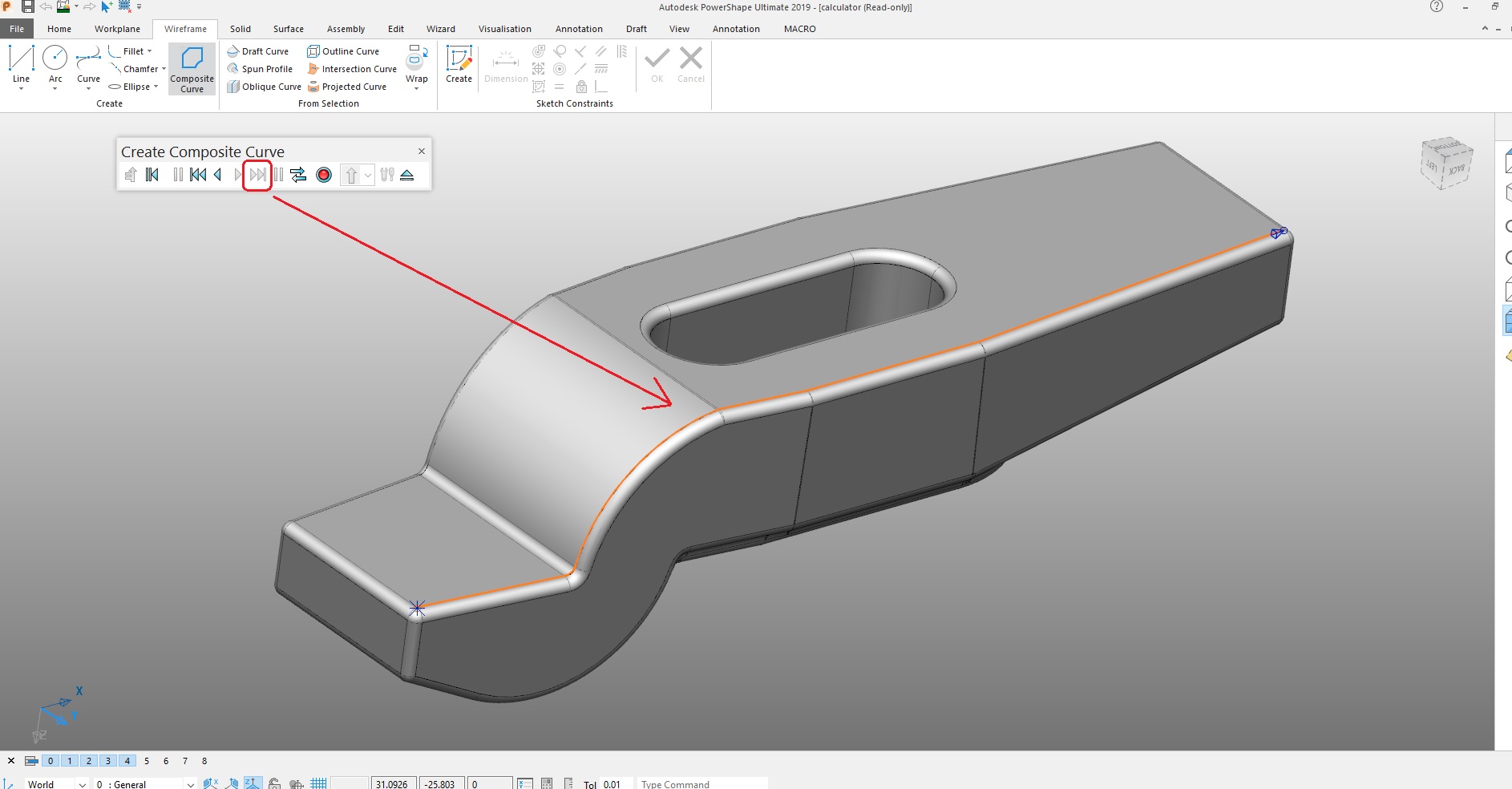The image size is (1512, 789).
Task: Click the fast-forward to end icon in Create Composite Curve
Action: point(257,175)
